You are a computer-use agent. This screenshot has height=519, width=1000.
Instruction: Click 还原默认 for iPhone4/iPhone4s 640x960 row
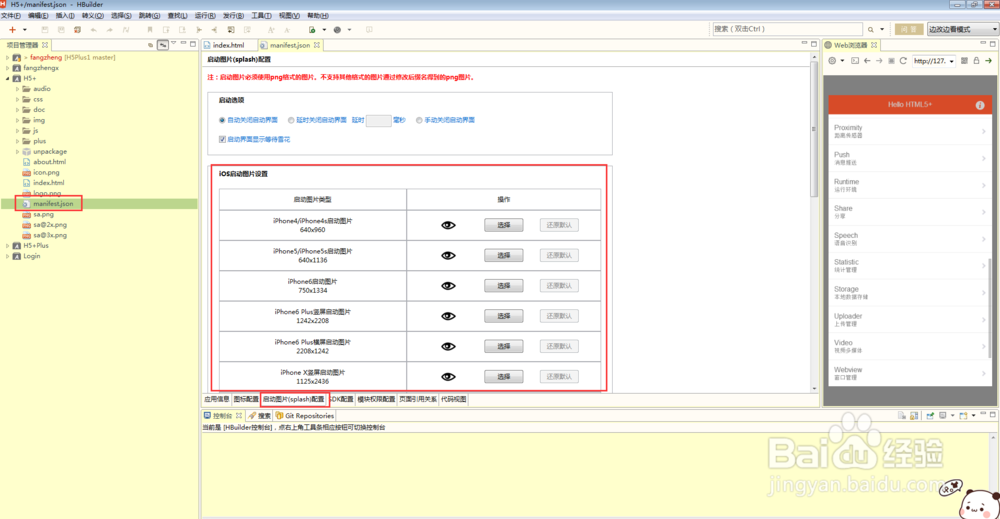point(559,225)
